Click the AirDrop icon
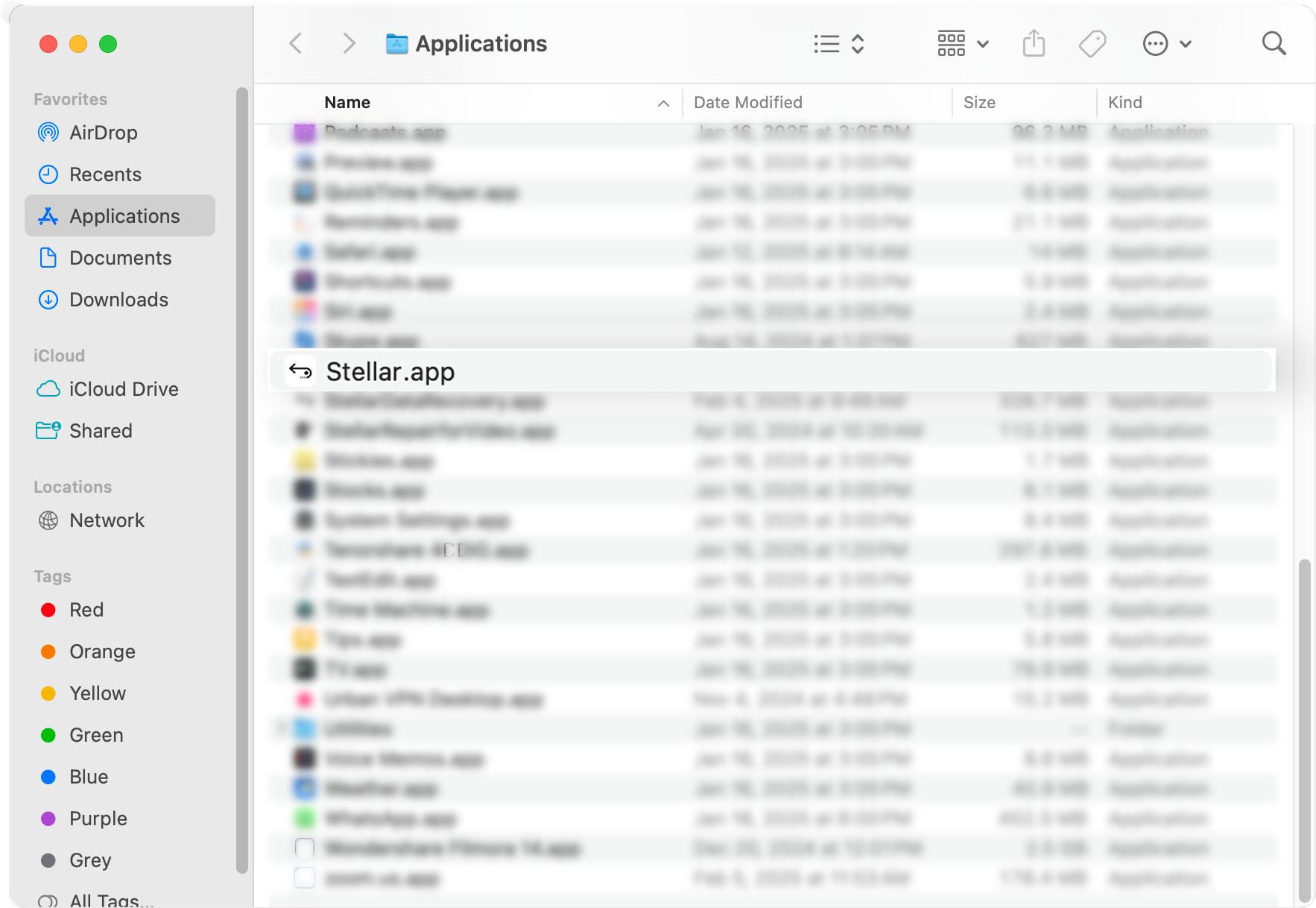Screen dimensions: 1316x908 tap(48, 133)
